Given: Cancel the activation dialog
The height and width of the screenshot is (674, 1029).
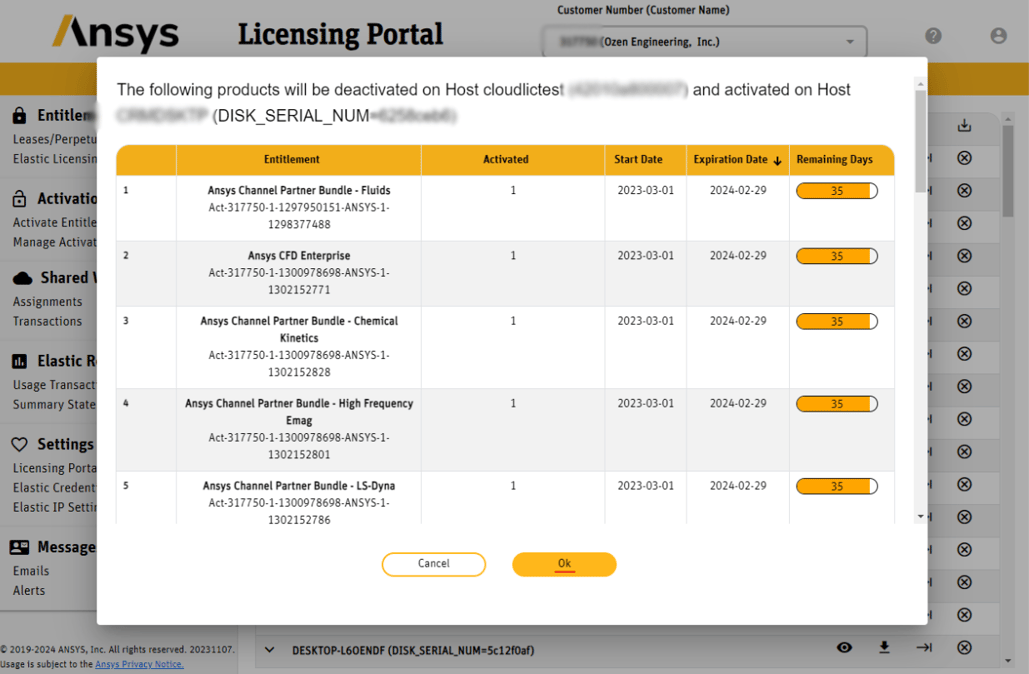Looking at the screenshot, I should (433, 564).
